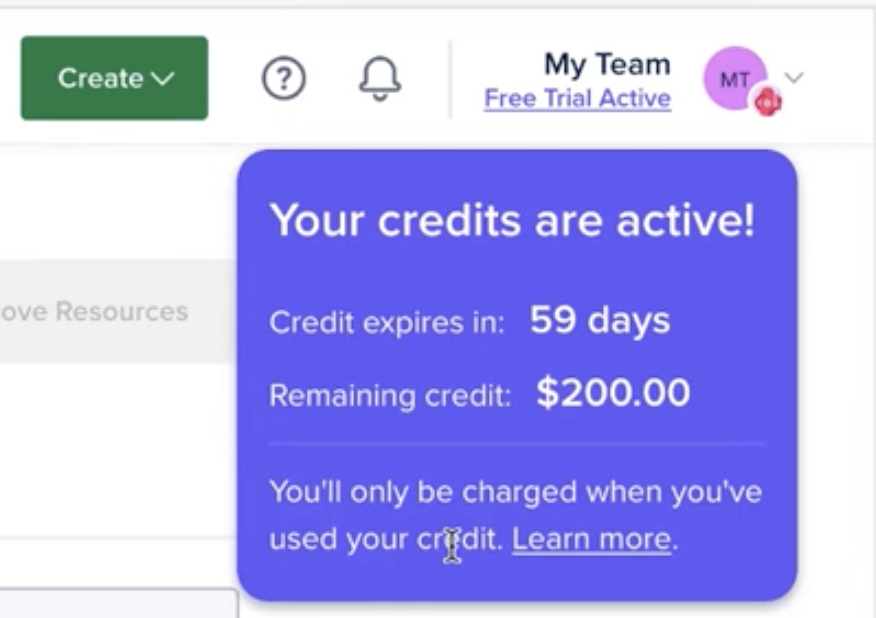Open the green Create dropdown button
This screenshot has width=876, height=618.
pos(115,78)
